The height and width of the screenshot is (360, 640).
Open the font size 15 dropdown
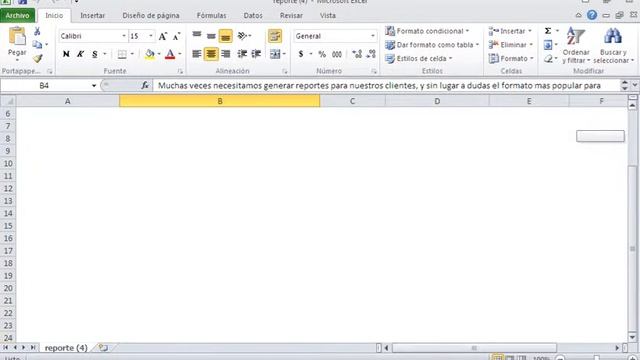pos(151,36)
